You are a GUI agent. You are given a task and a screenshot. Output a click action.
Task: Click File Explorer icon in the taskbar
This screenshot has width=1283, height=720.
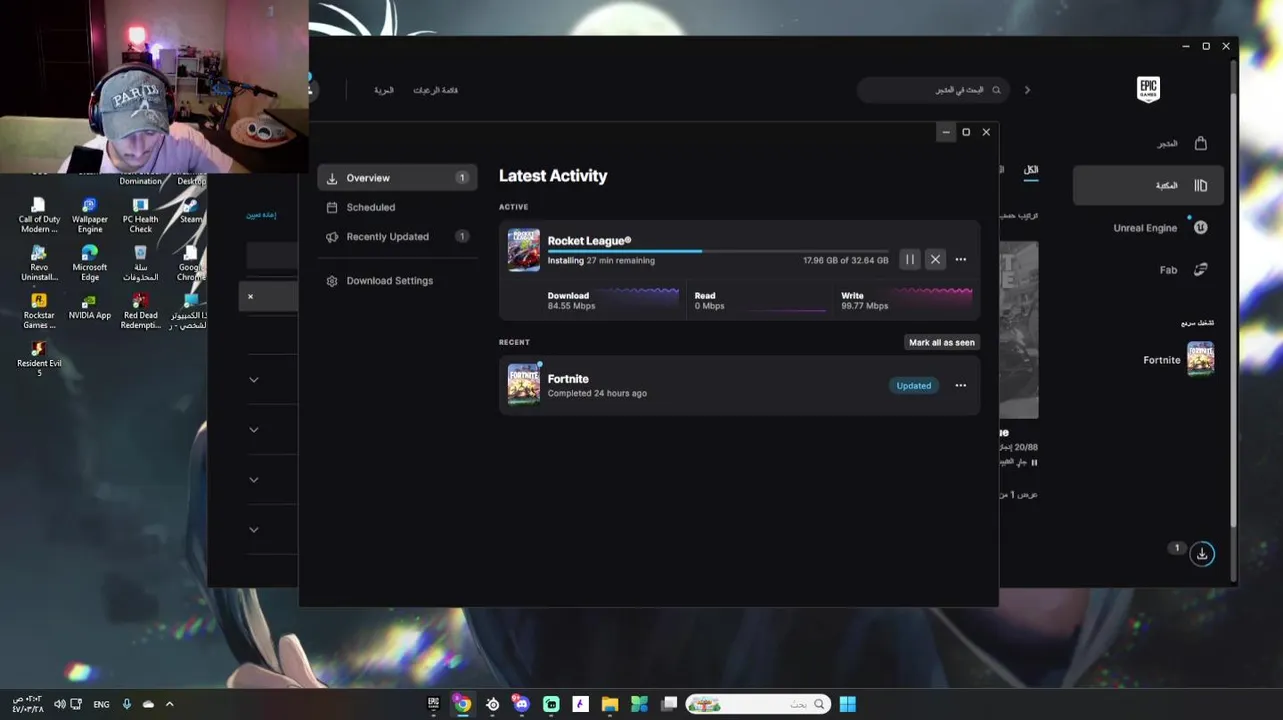[610, 704]
